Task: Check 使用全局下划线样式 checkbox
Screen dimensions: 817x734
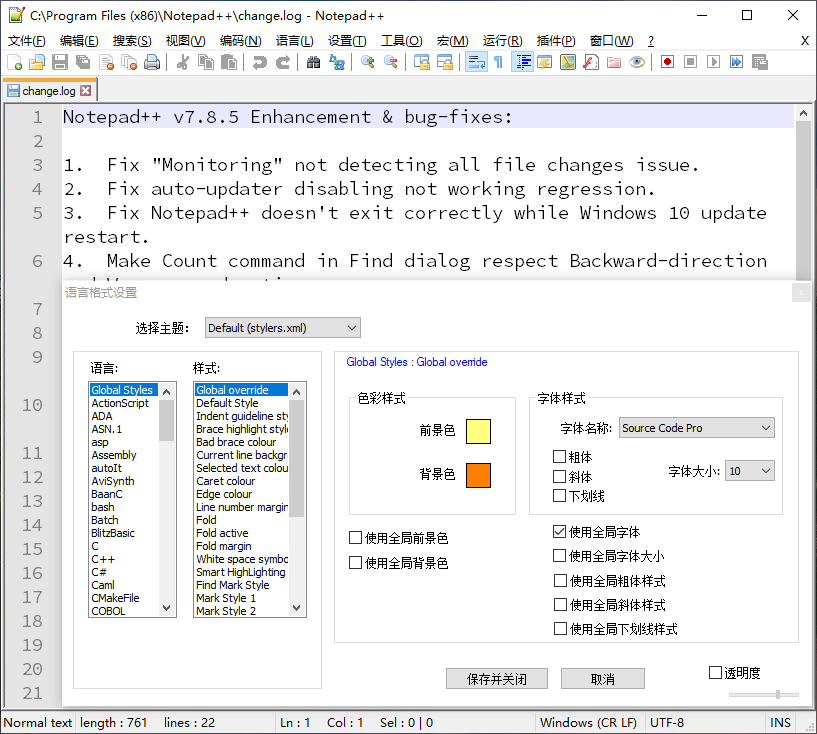Action: 560,628
